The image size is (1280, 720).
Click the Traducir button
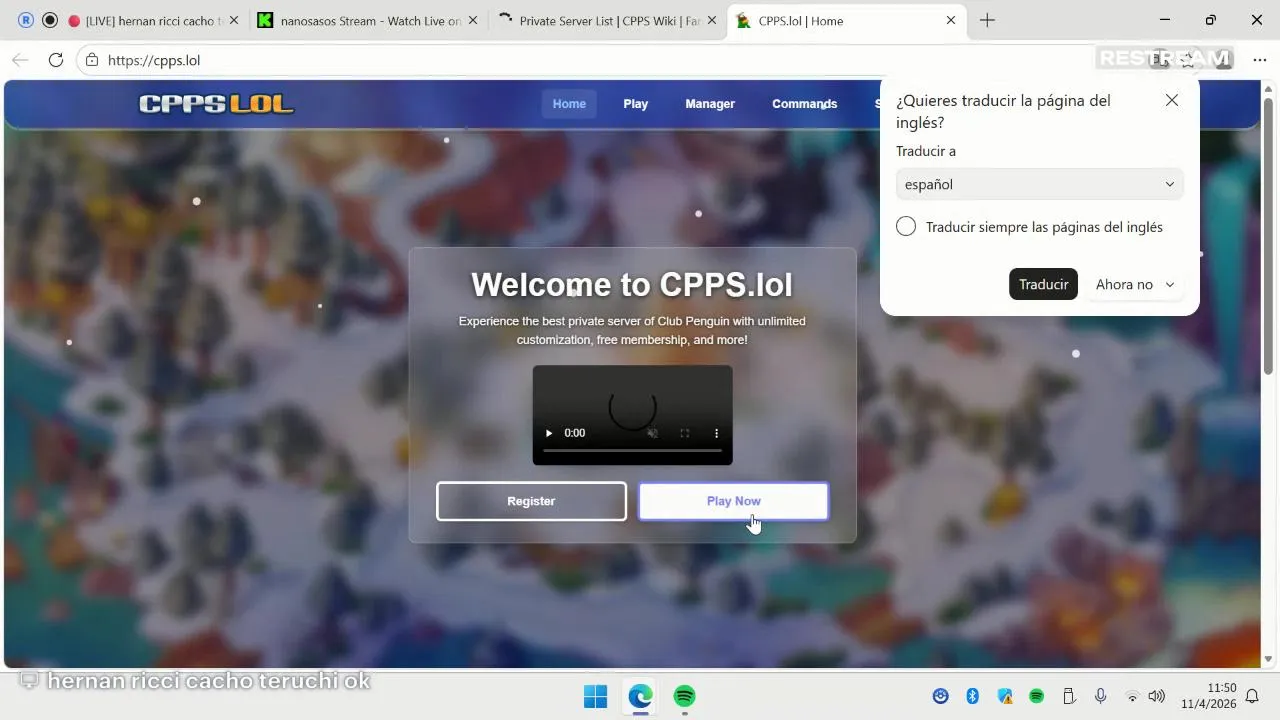1043,284
